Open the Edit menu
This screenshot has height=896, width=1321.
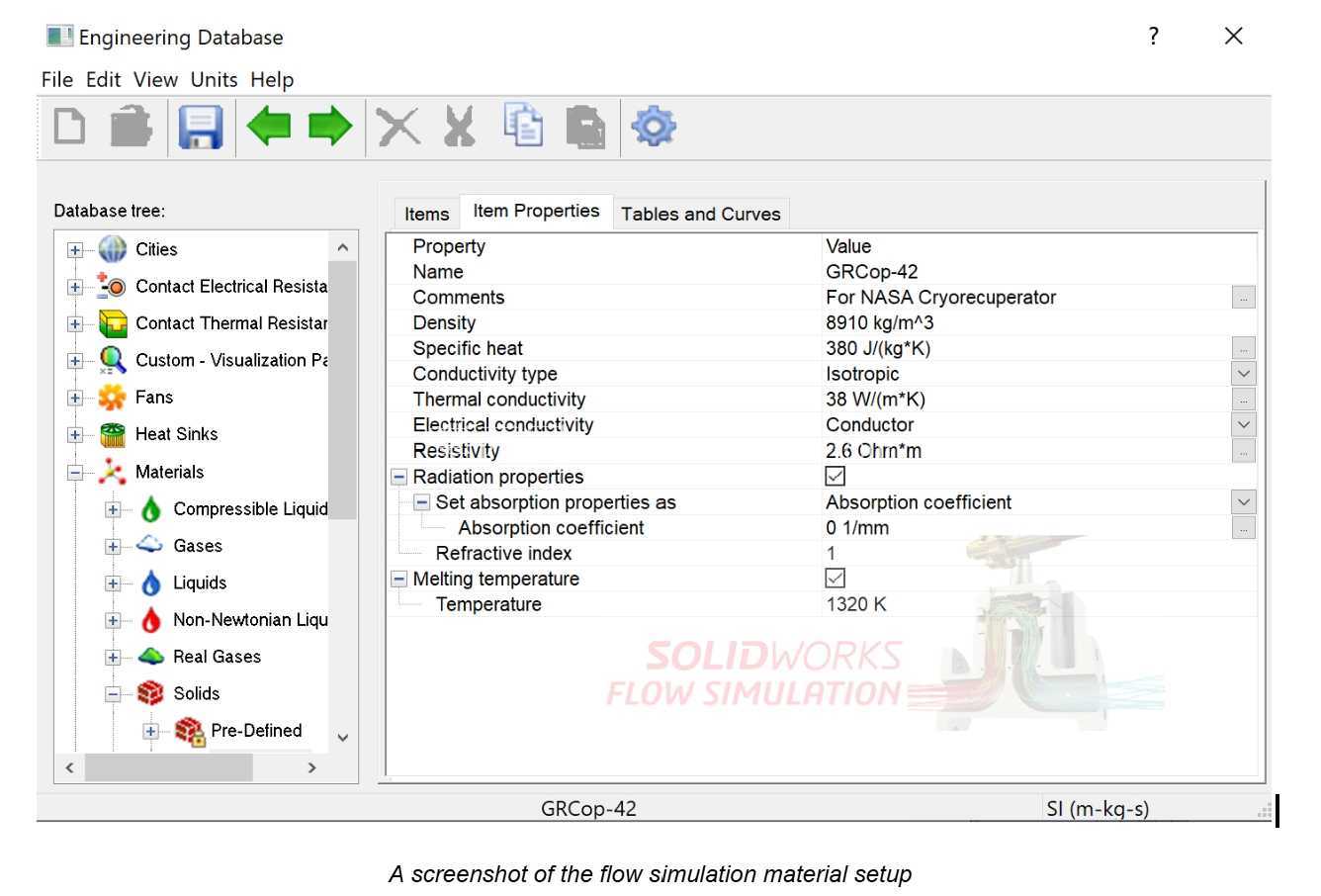103,80
